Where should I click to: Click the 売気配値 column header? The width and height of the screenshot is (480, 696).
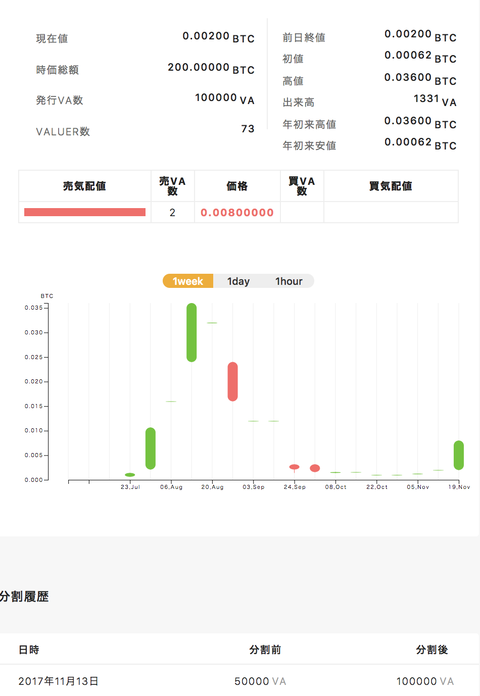84,186
